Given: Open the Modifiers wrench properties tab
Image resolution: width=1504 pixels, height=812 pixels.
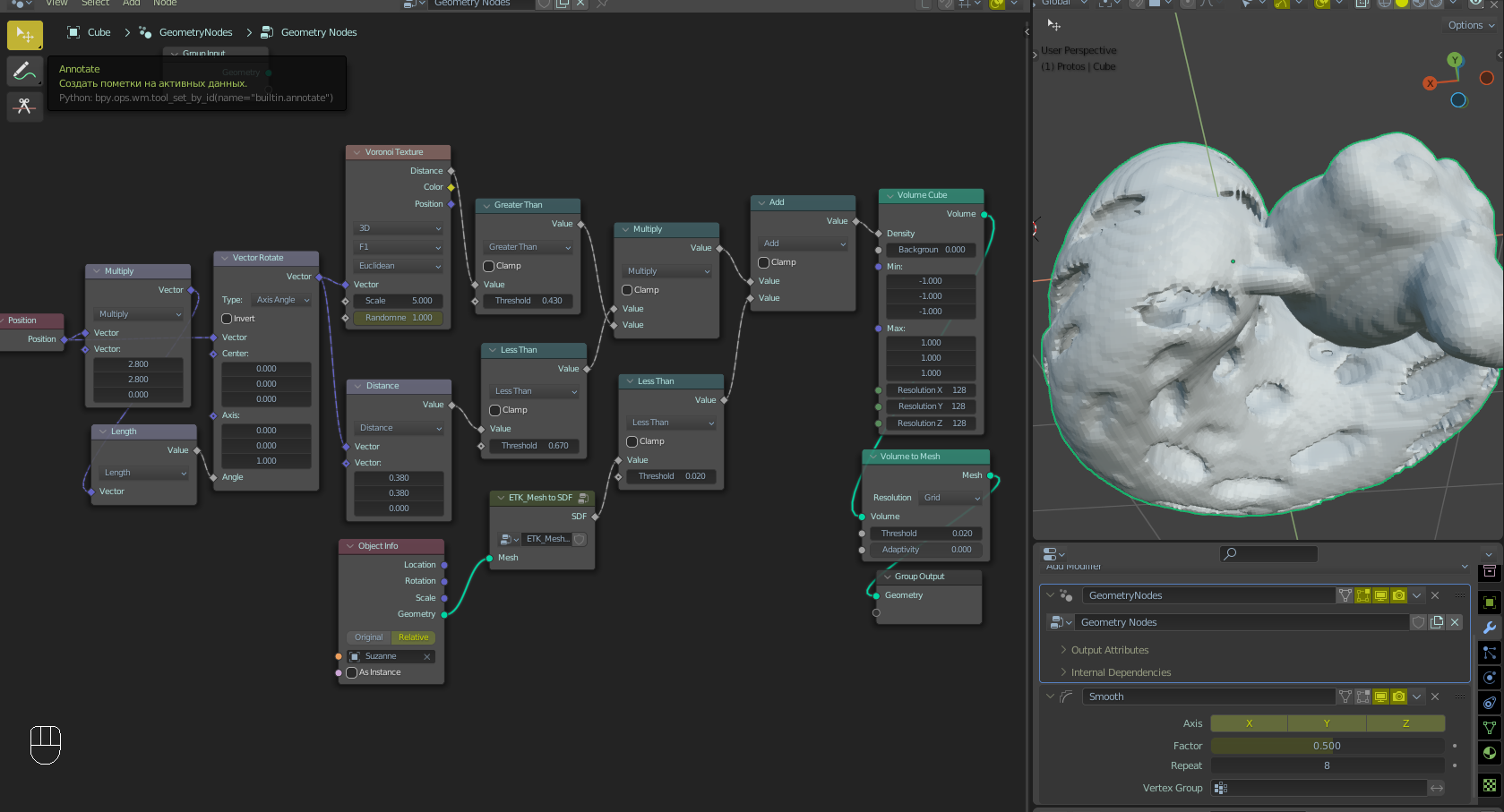Looking at the screenshot, I should [x=1490, y=628].
